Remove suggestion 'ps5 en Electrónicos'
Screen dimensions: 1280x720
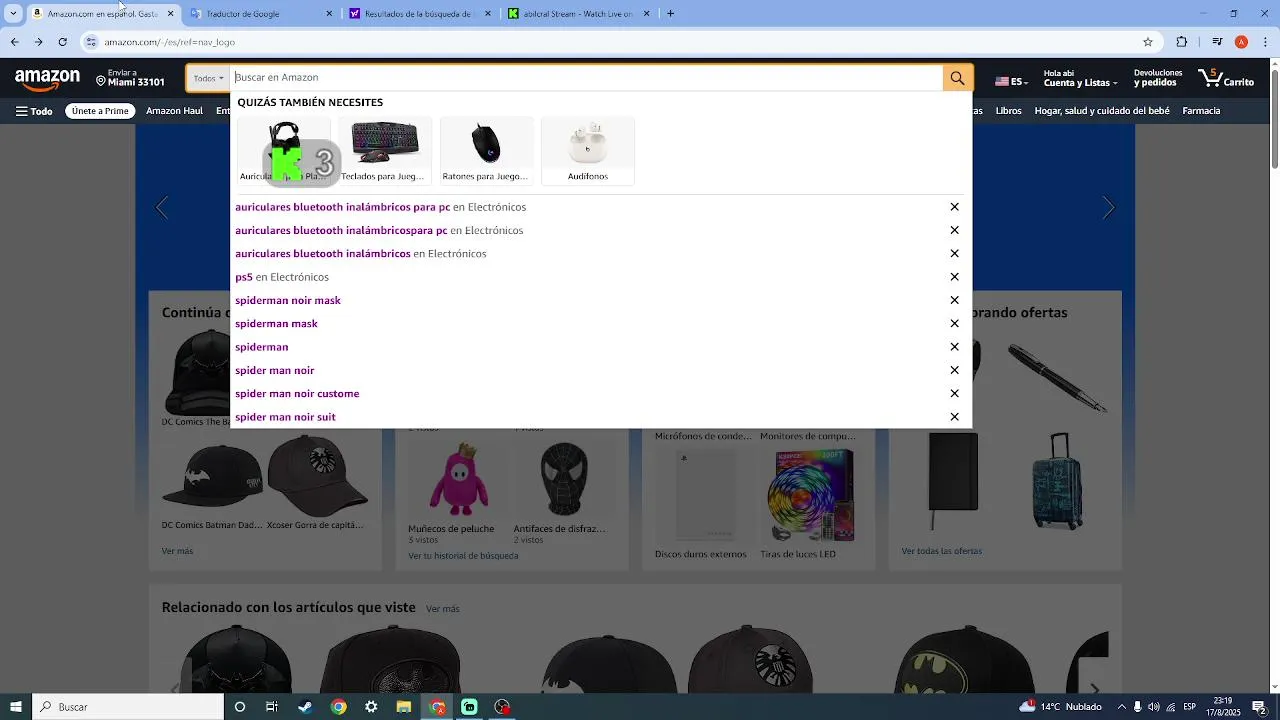pos(954,277)
